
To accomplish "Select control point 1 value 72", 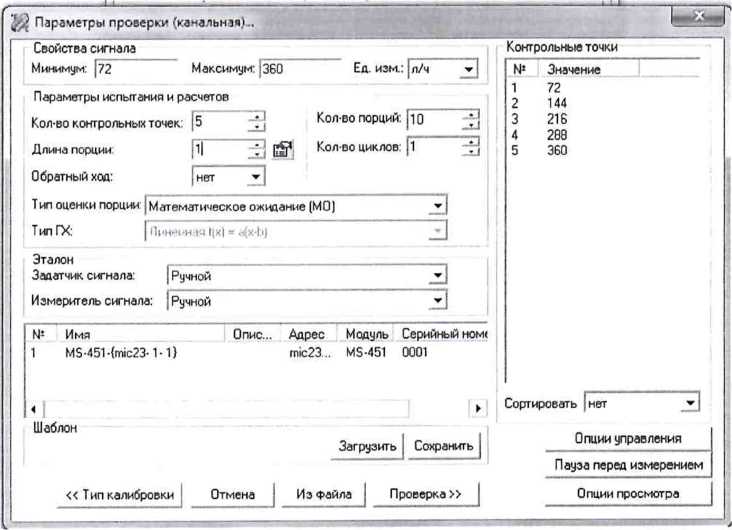I will [554, 87].
